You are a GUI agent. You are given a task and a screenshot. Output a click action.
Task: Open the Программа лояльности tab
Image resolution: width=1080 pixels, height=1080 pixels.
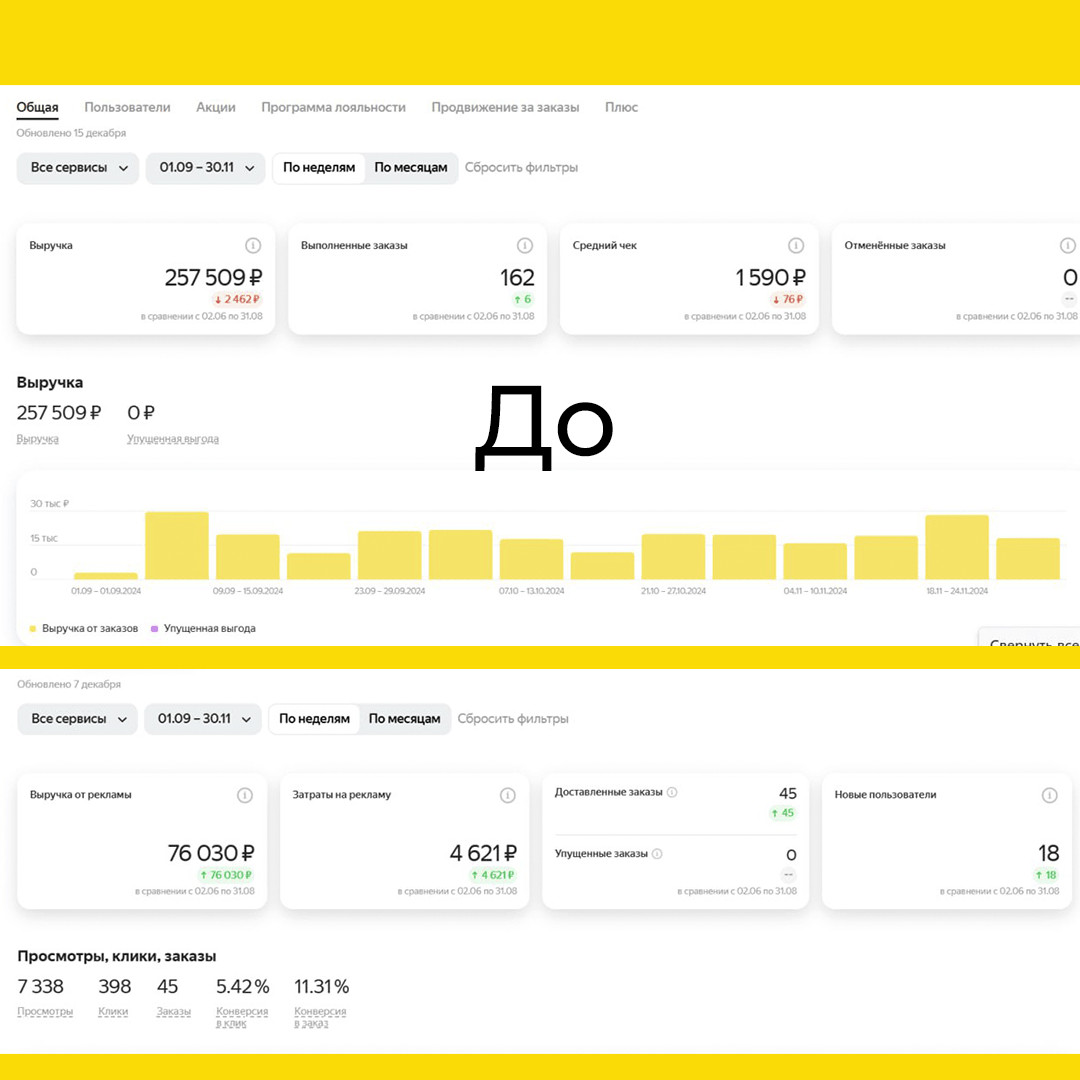click(333, 107)
